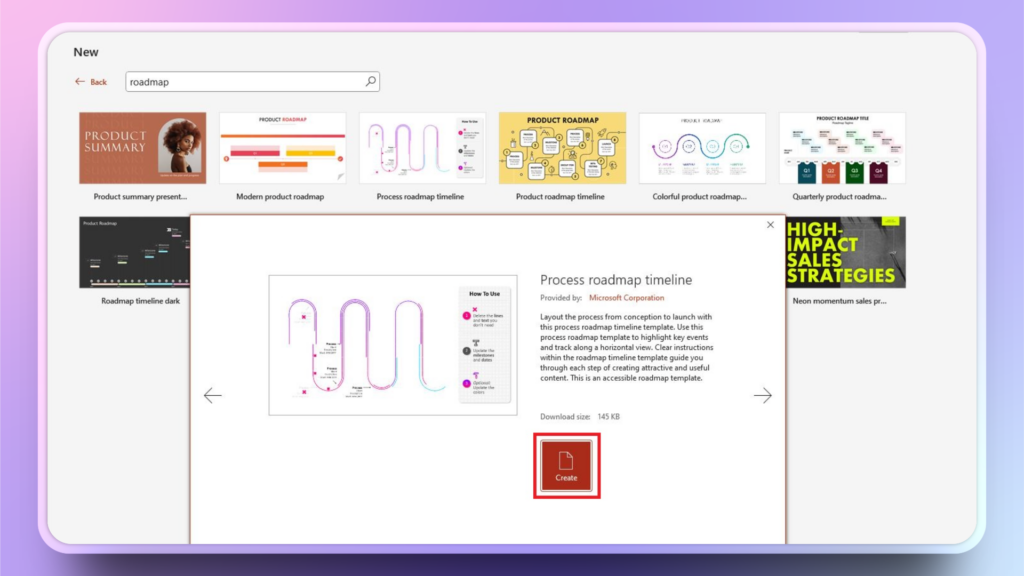The image size is (1024, 576).
Task: Click the 'Process roadmap timeline' dialog heading
Action: [x=616, y=280]
